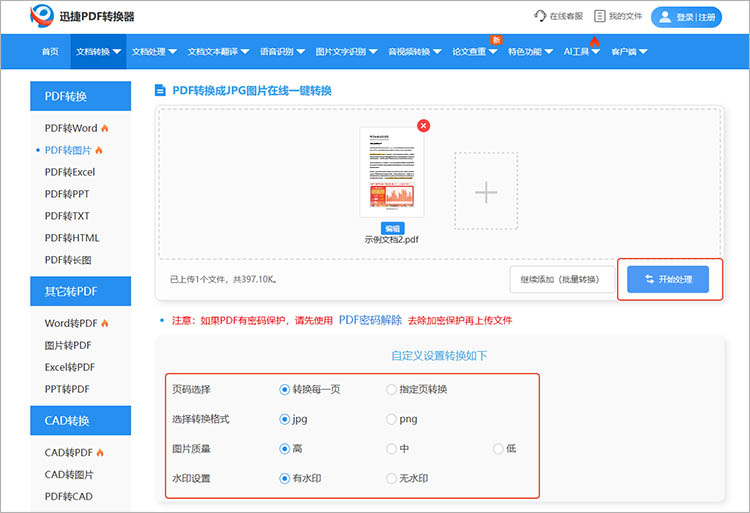Open PDF转TXT in sidebar

pyautogui.click(x=67, y=216)
